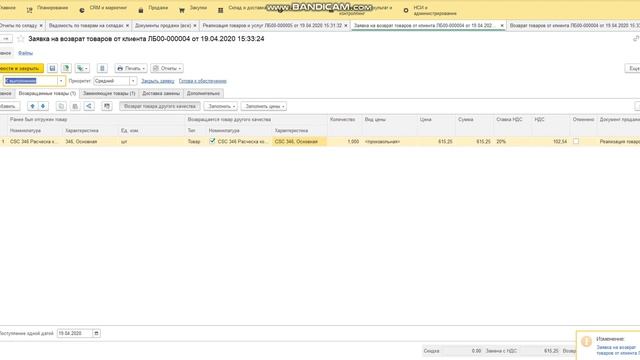Switch to Возврат товаров от клиента tab

[574, 25]
